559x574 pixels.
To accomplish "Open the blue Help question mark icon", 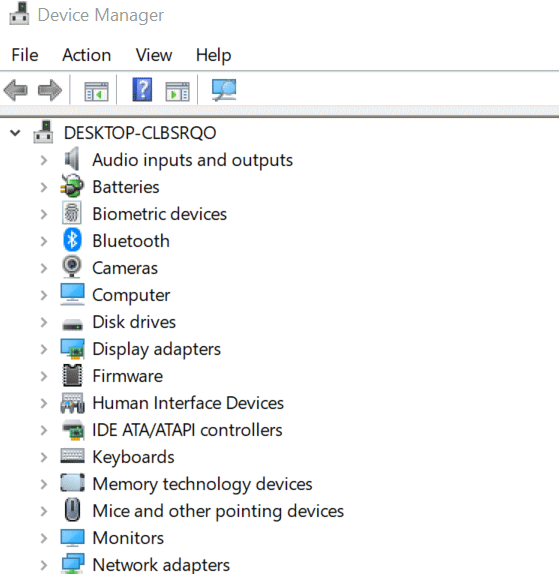I will (142, 89).
